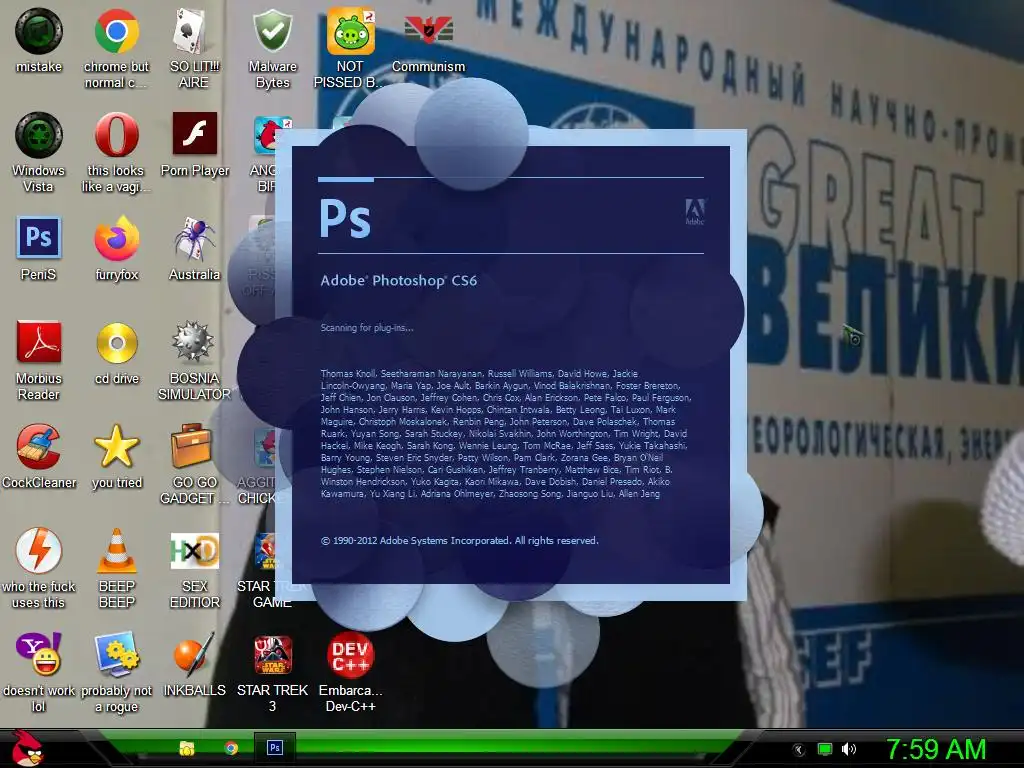Open the HxD hex editor desktop icon
1024x768 pixels.
(x=195, y=551)
